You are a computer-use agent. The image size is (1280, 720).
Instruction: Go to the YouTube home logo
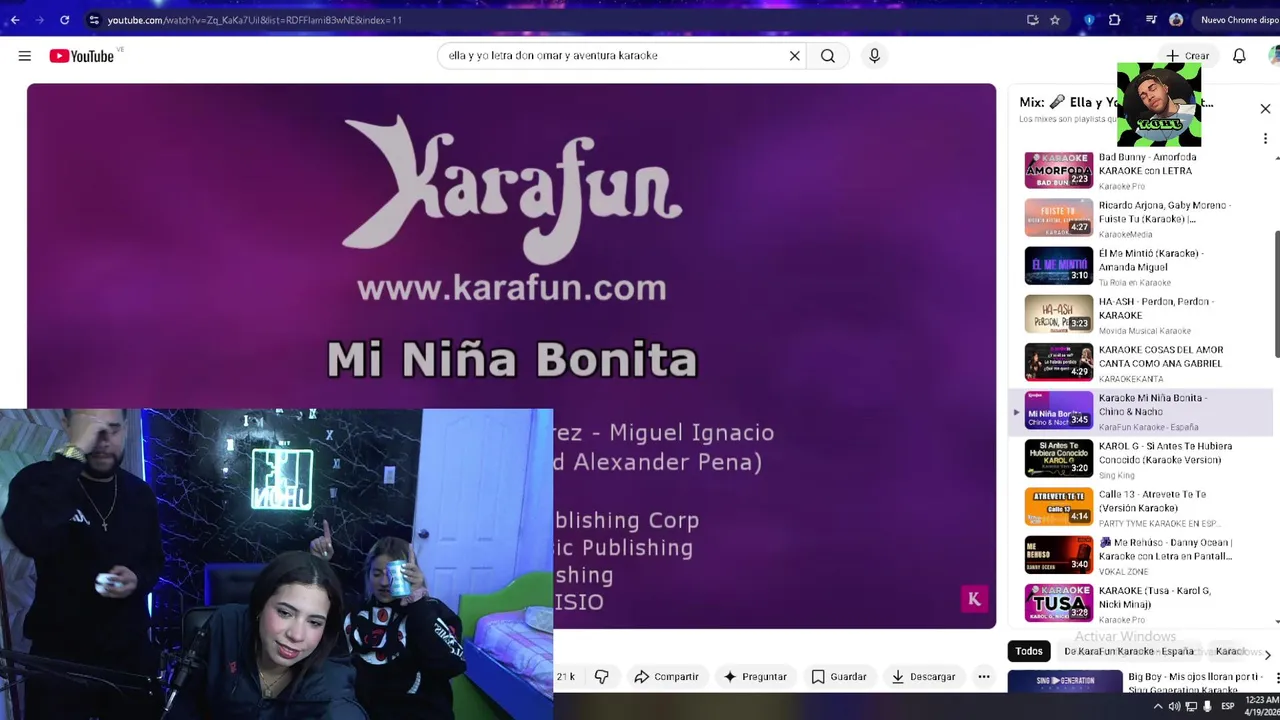point(82,56)
